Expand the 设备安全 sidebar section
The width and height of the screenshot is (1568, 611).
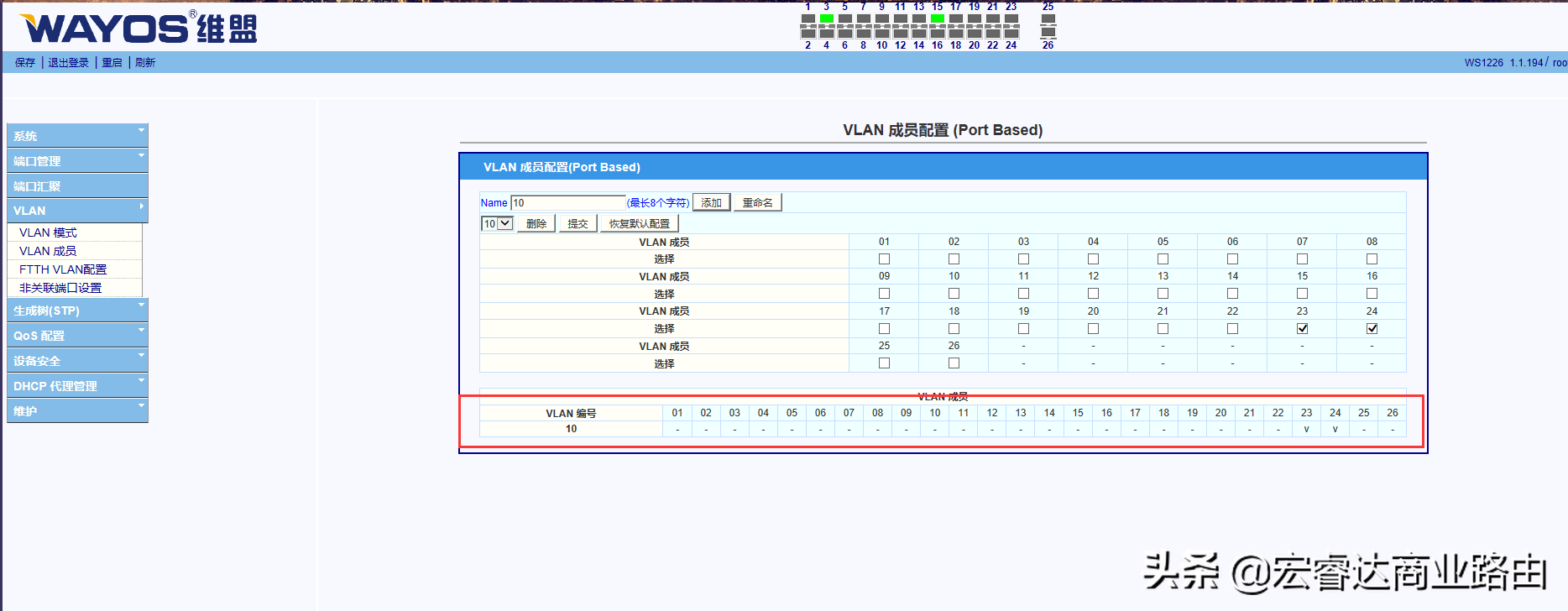pos(77,361)
